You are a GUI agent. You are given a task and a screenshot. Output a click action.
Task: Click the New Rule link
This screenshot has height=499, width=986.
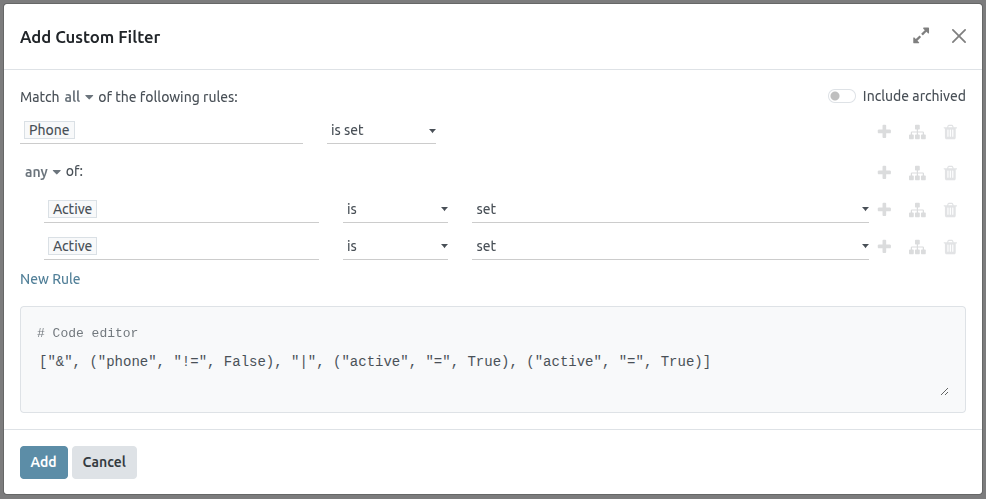[x=50, y=279]
